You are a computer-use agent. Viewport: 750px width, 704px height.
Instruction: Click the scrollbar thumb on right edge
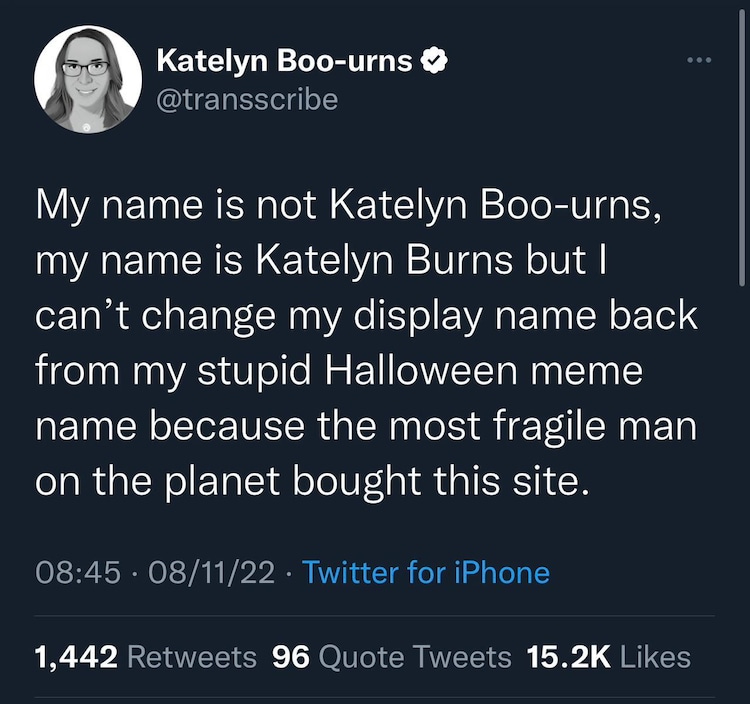click(742, 146)
